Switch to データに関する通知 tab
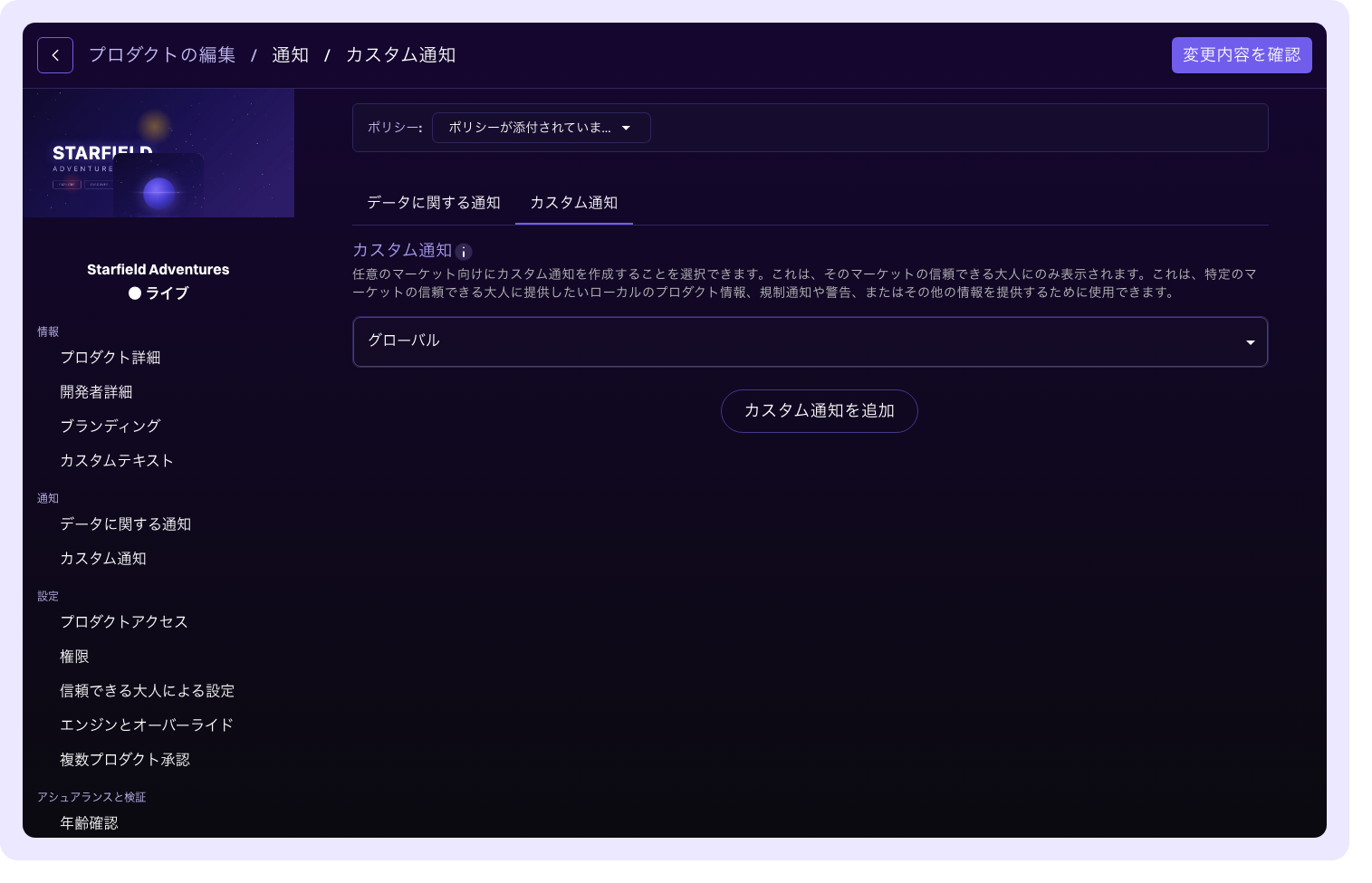This screenshot has width=1372, height=883. click(434, 203)
